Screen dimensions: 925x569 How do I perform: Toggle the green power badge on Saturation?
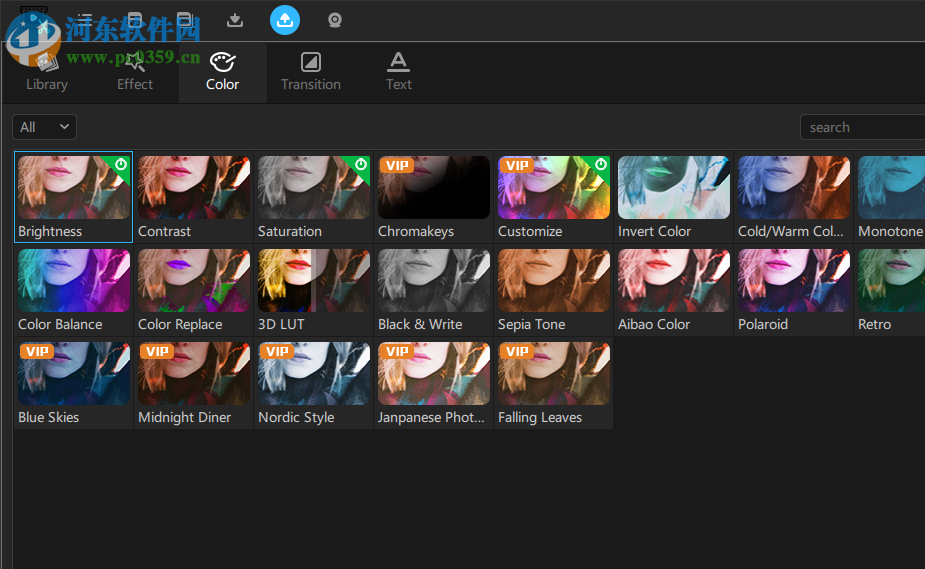click(x=361, y=165)
